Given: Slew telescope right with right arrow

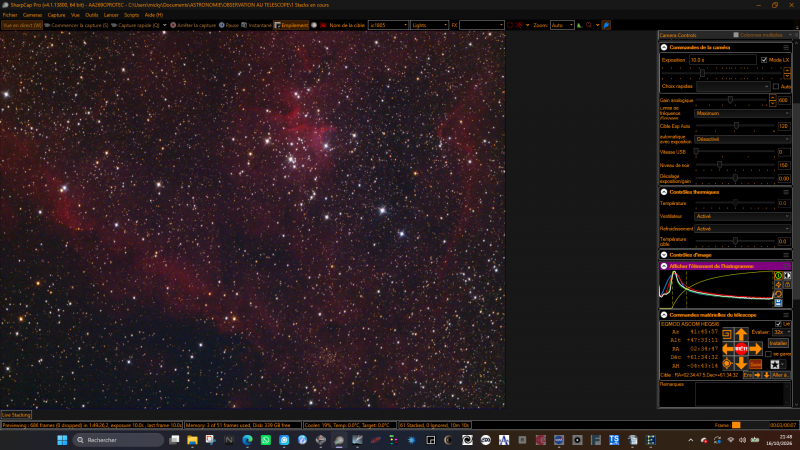Looking at the screenshot, I should tap(756, 348).
